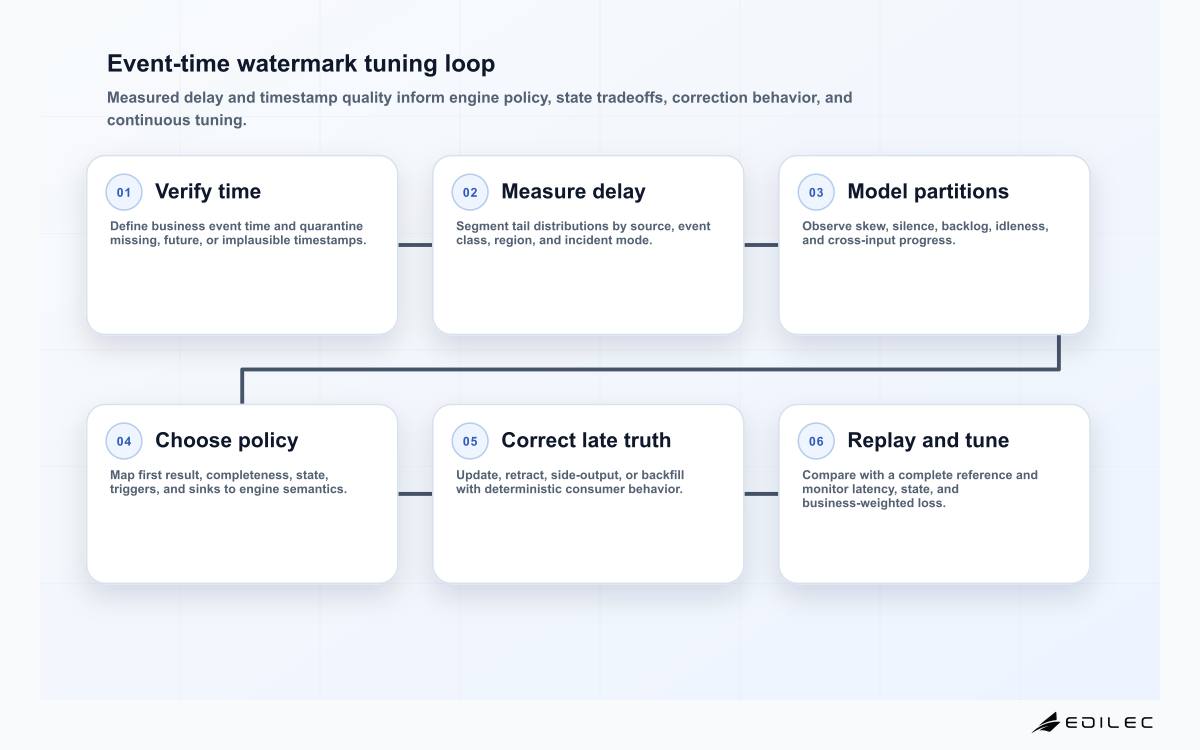Select the Verify time heading
The width and height of the screenshot is (1200, 750).
click(x=208, y=192)
